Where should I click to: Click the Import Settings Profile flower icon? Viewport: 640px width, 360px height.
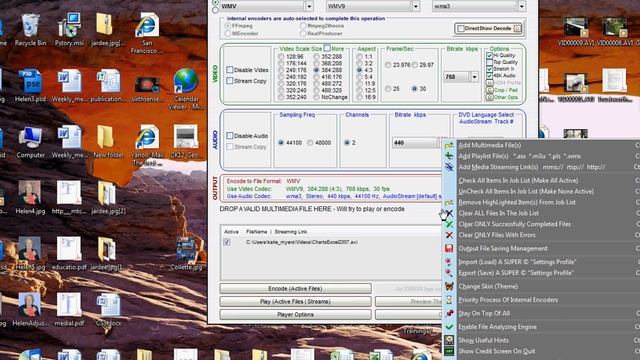tap(449, 262)
